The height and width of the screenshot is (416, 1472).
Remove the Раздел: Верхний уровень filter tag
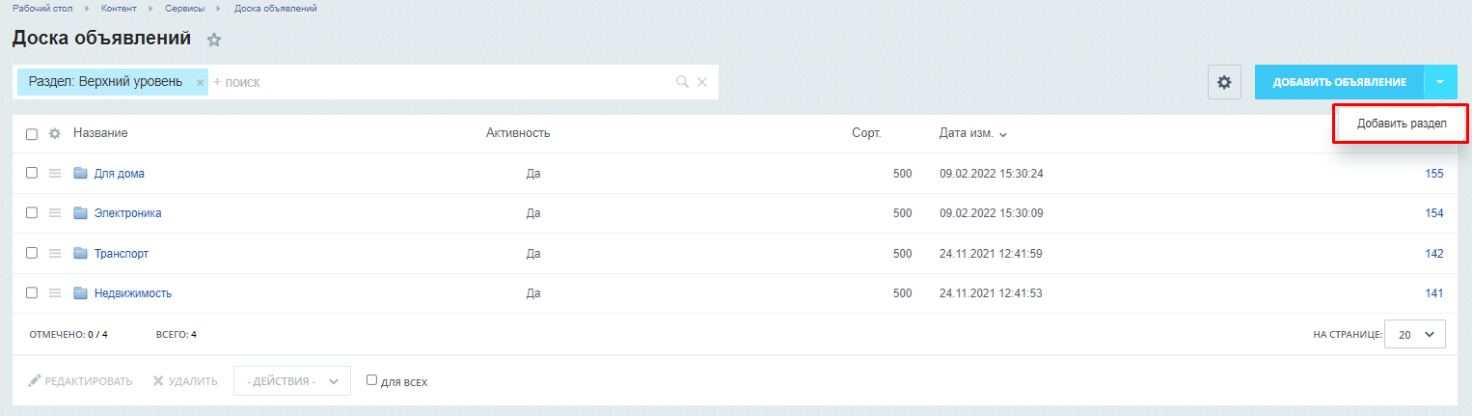200,82
